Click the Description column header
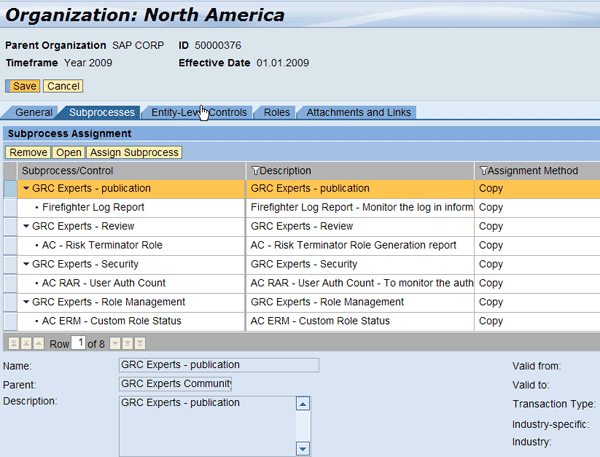The width and height of the screenshot is (600, 457). (x=360, y=171)
